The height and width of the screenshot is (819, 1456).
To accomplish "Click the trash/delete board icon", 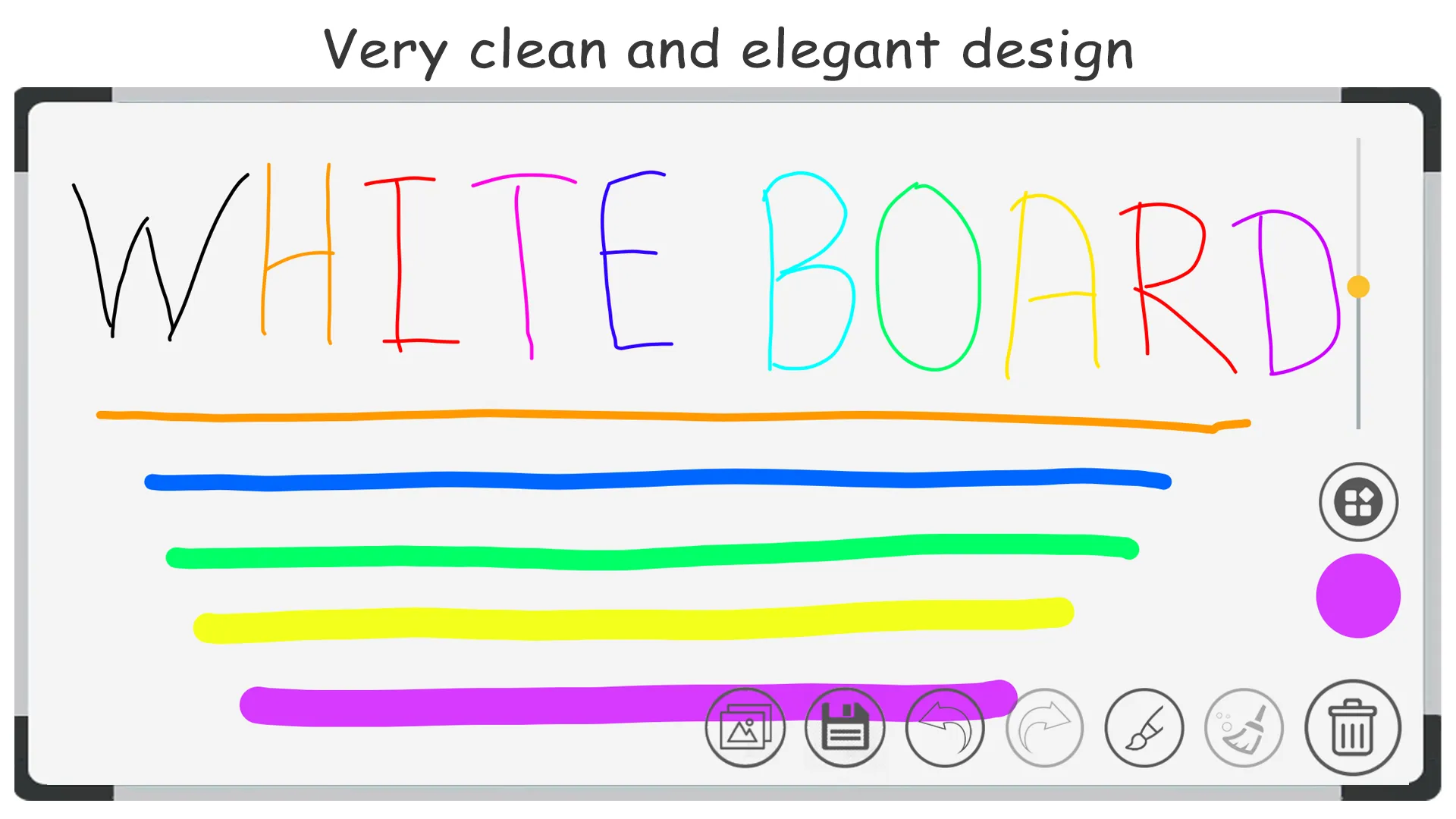I will (x=1354, y=726).
